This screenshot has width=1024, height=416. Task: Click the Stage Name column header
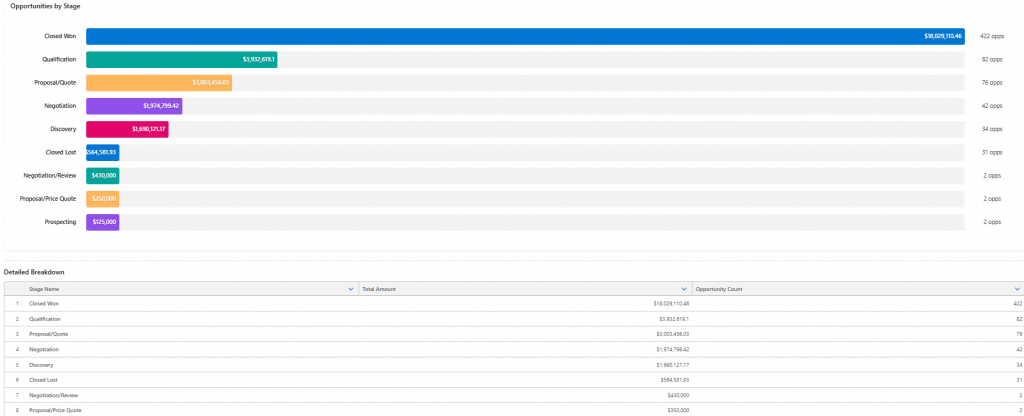[x=44, y=289]
